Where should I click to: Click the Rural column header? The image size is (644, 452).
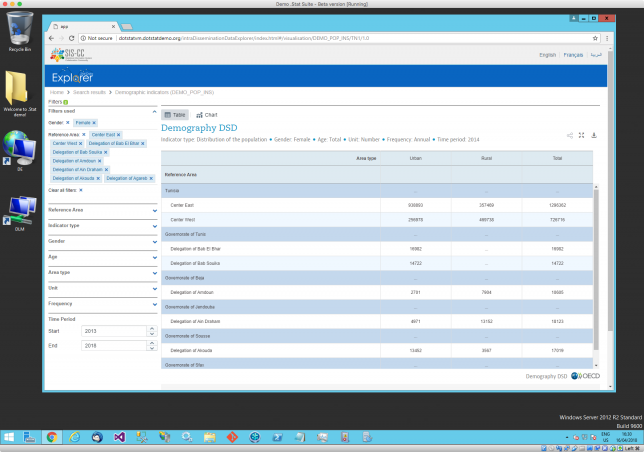[486, 158]
